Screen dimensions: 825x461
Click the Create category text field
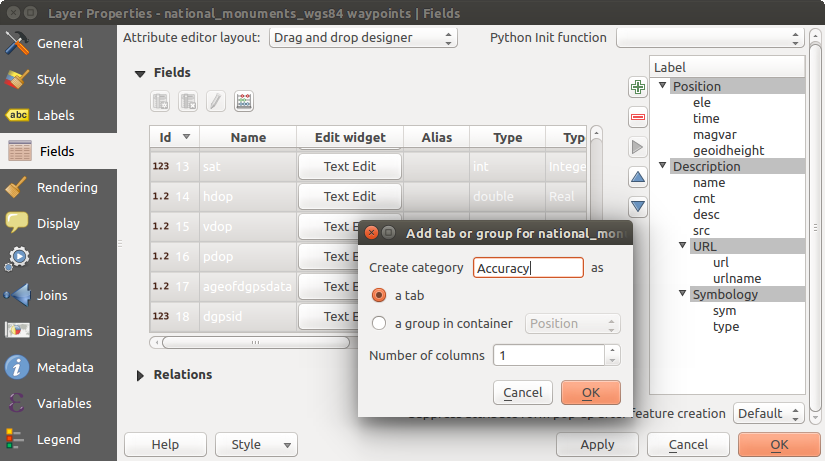pyautogui.click(x=528, y=267)
